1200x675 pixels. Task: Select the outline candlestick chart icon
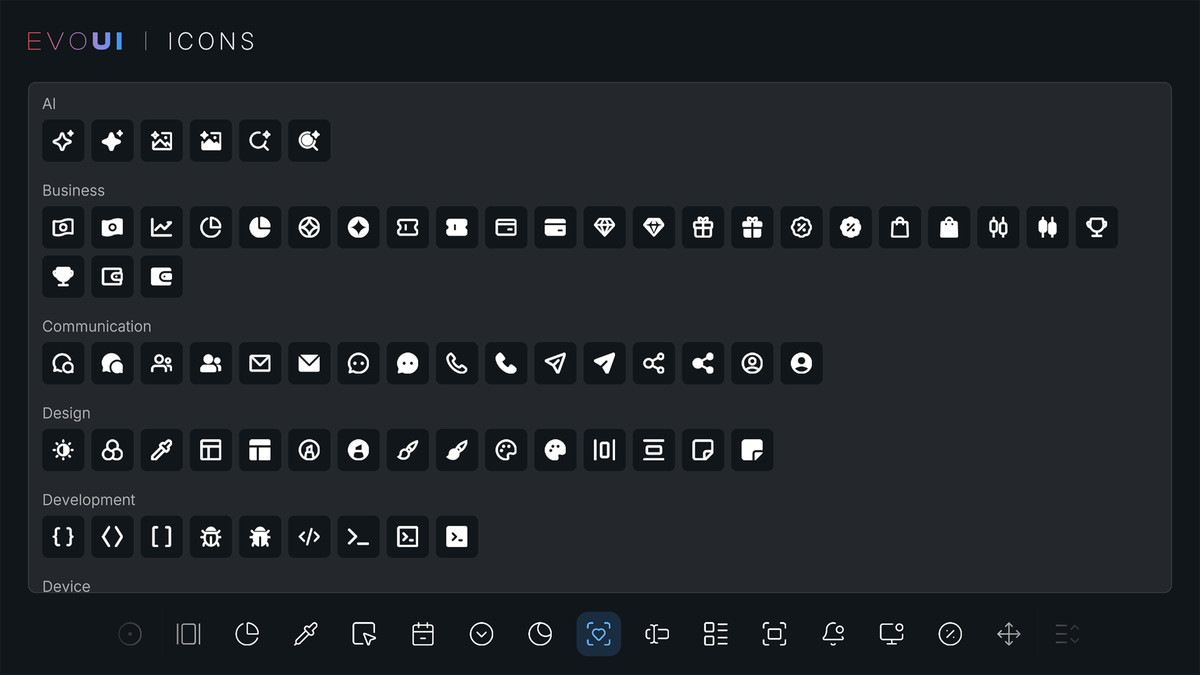click(x=998, y=228)
